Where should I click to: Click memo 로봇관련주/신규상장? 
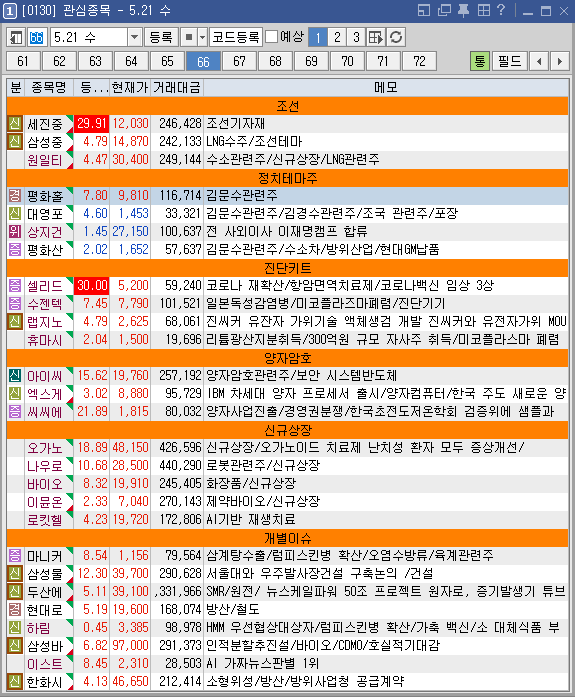(263, 465)
